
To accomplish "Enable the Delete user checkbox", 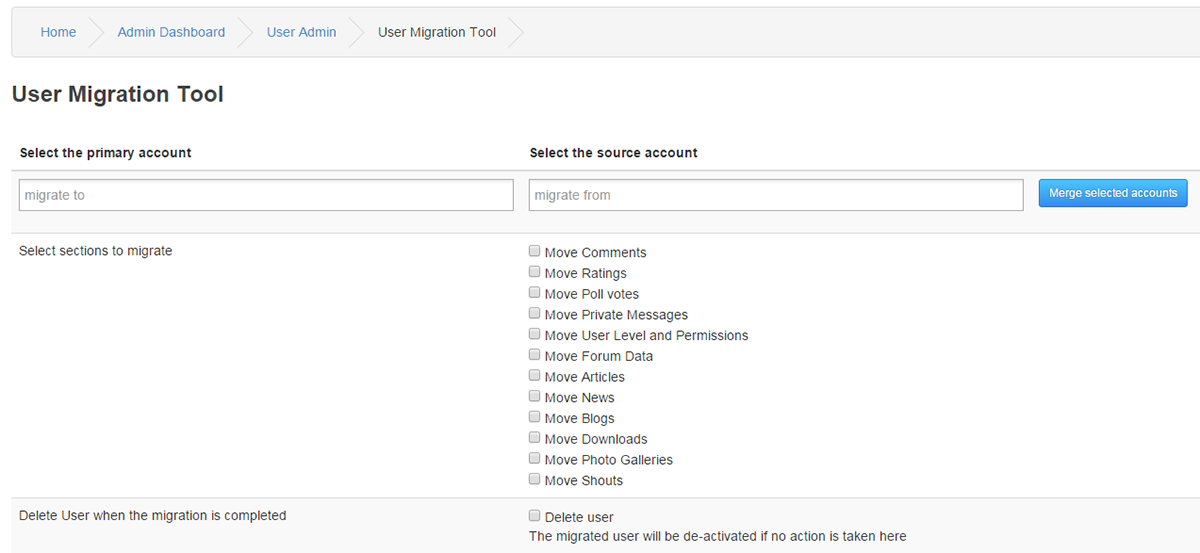I will coord(535,516).
